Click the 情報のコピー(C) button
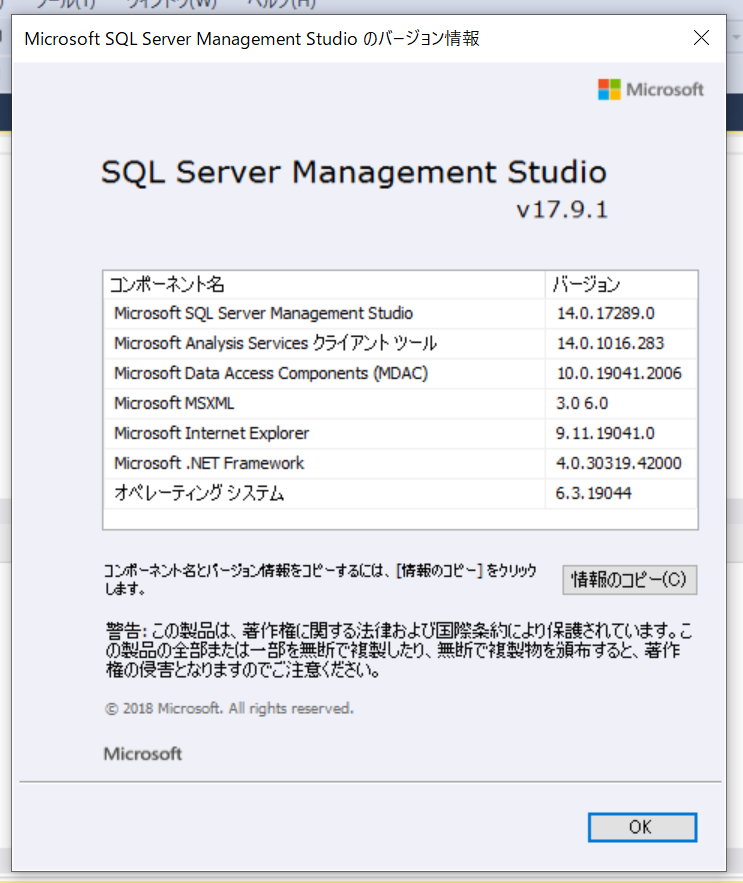Screen dimensions: 743x883 [629, 580]
